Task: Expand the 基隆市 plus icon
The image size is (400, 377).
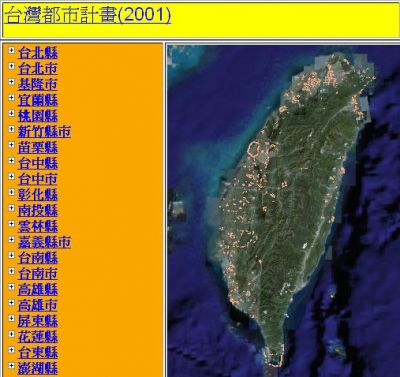Action: [x=12, y=82]
